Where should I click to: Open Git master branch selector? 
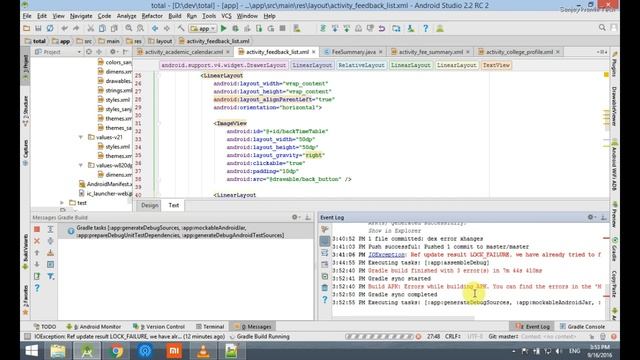click(503, 337)
